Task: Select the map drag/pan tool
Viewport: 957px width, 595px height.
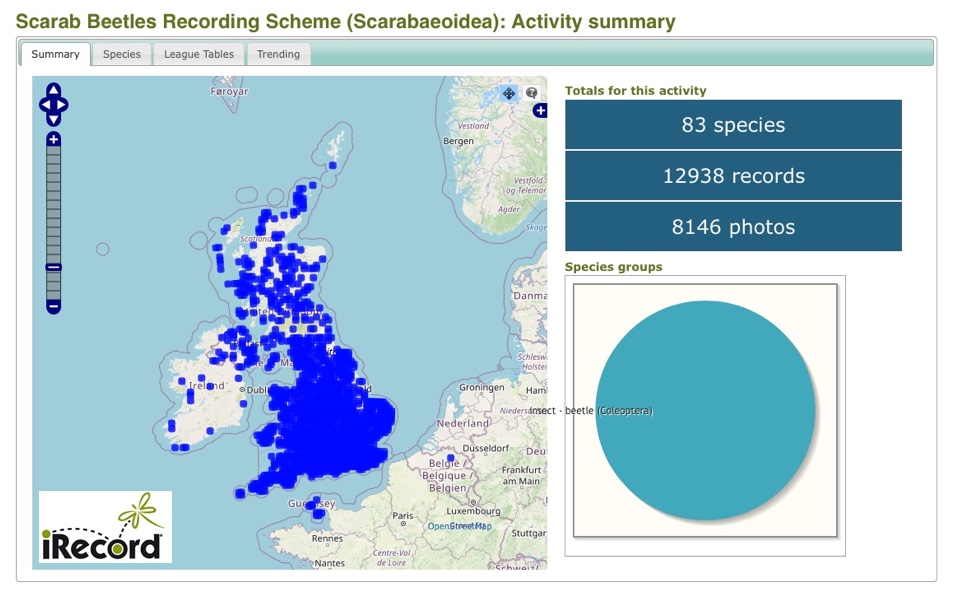Action: [509, 93]
